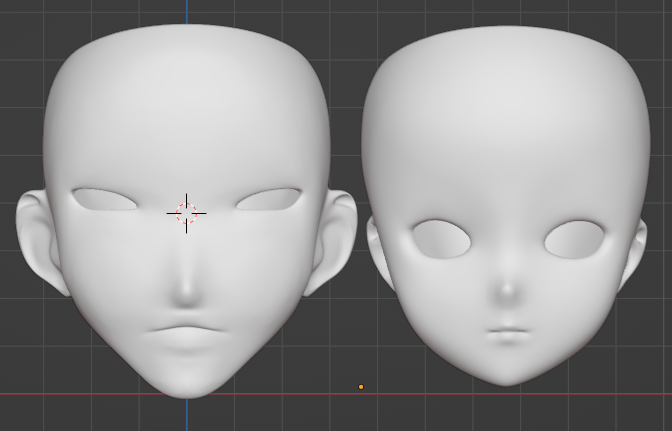672x431 pixels.
Task: Click the right head's round left eye socket
Action: (440, 237)
